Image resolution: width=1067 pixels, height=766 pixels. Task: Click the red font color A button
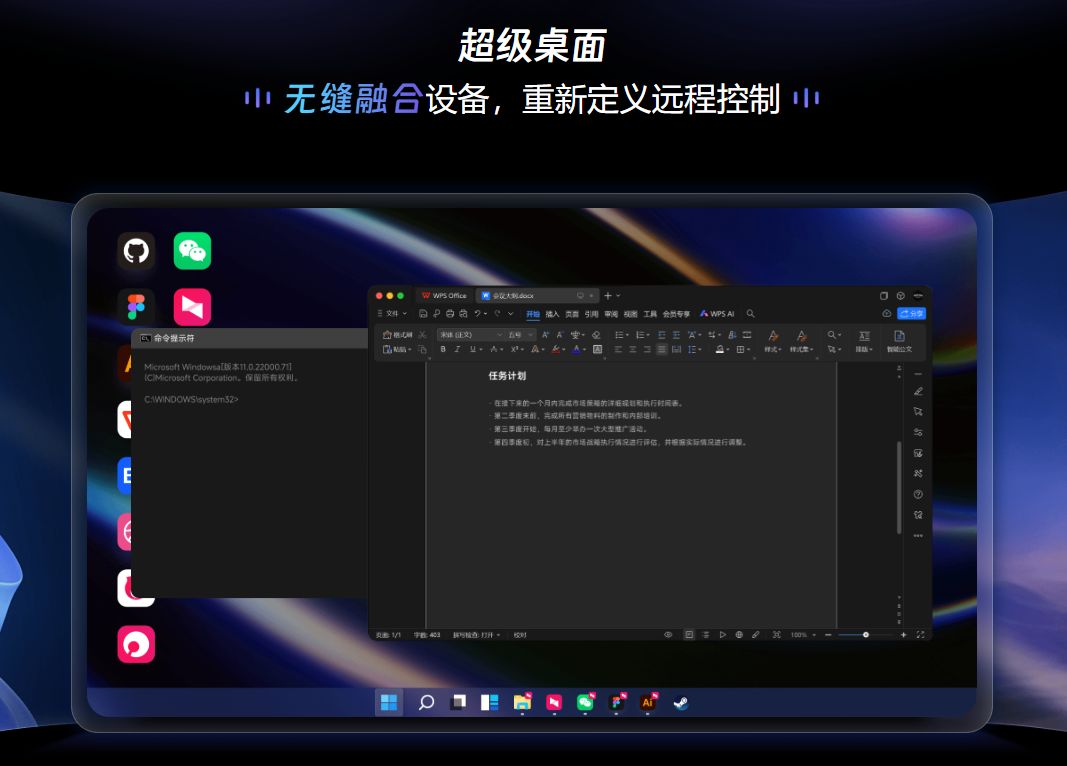[x=555, y=350]
